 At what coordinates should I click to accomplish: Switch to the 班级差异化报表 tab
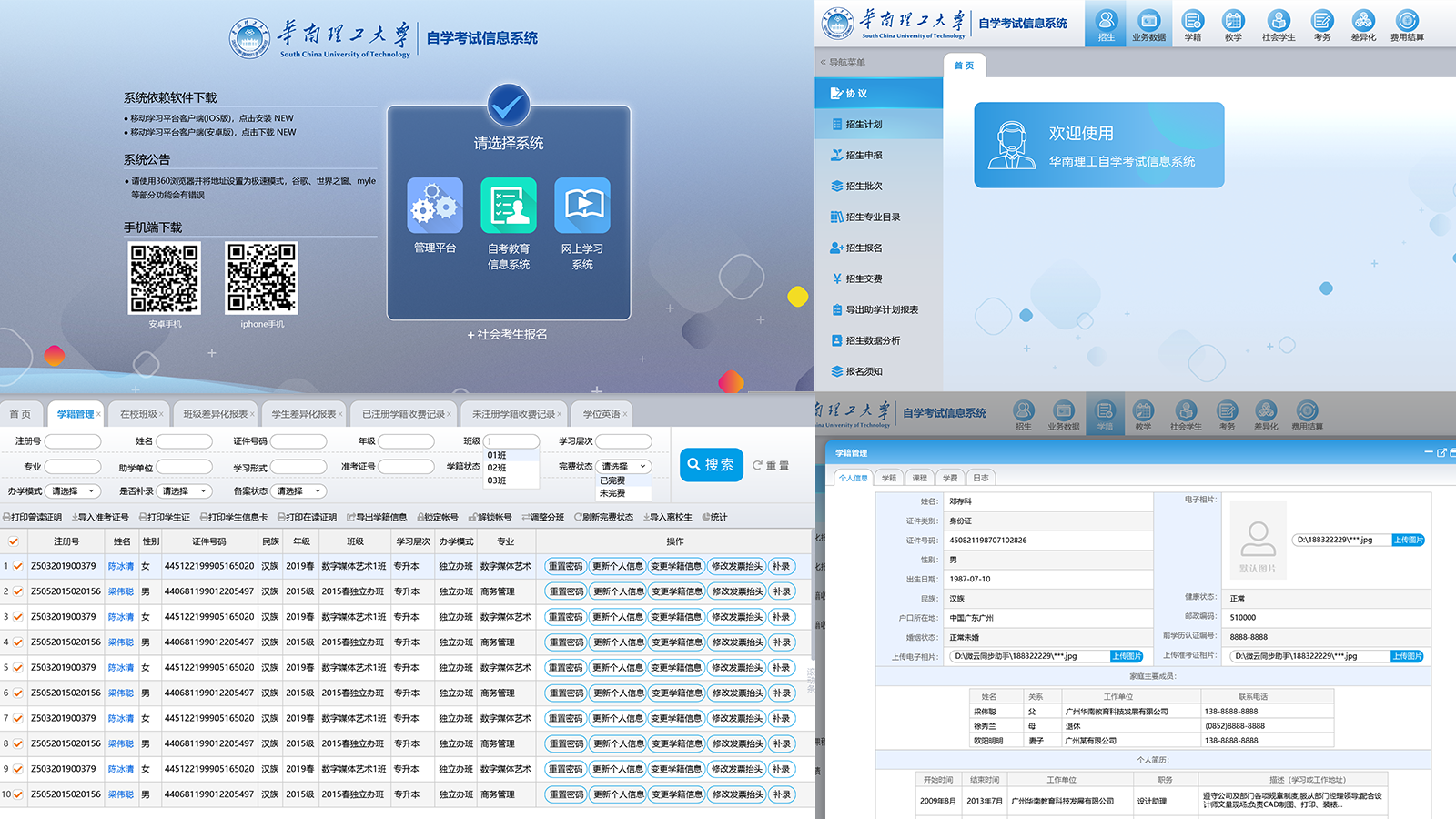pyautogui.click(x=215, y=414)
